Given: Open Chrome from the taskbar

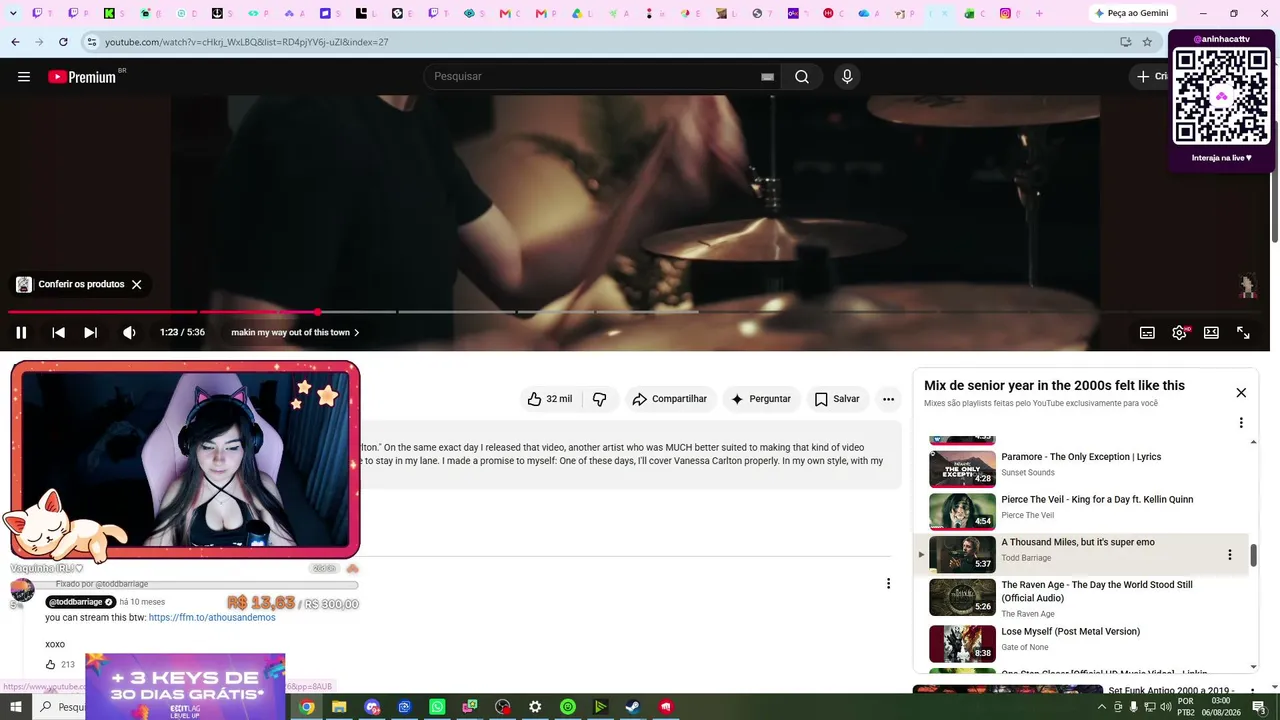Looking at the screenshot, I should point(307,707).
